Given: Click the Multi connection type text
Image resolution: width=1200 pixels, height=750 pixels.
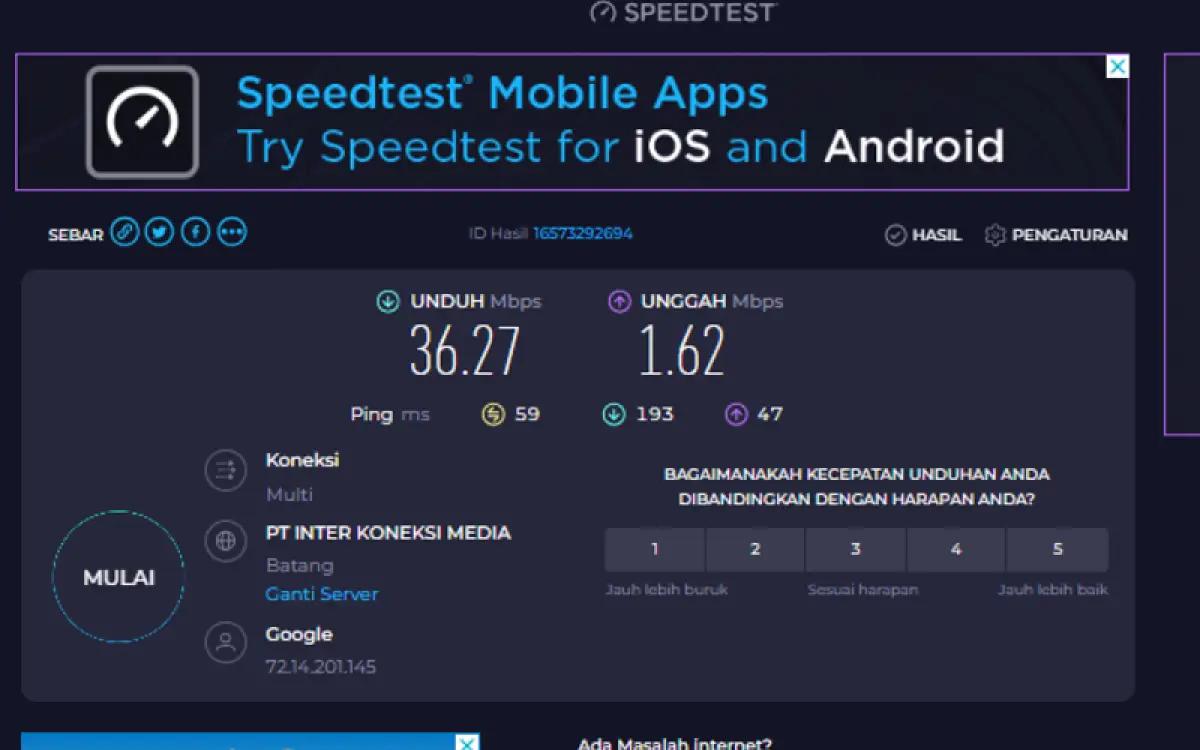Looking at the screenshot, I should point(289,494).
